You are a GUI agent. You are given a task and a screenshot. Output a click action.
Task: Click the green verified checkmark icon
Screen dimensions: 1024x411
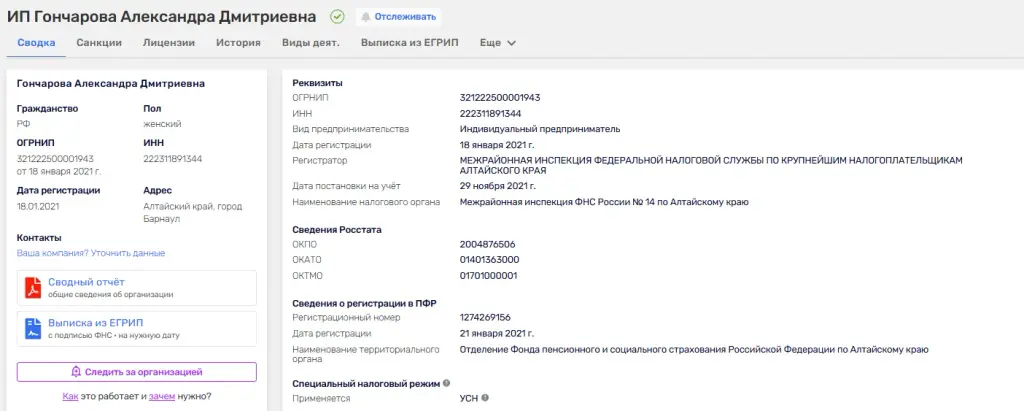point(337,17)
